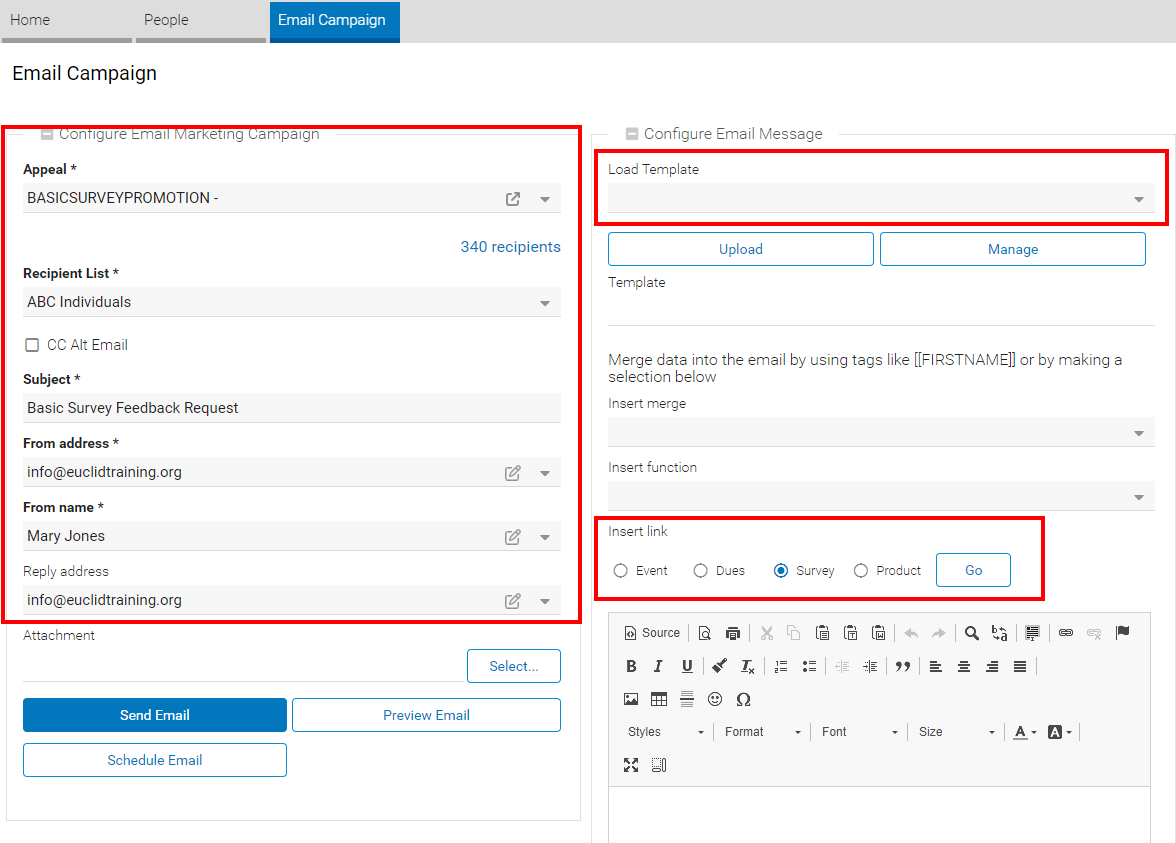Insert a numbered list
The width and height of the screenshot is (1176, 843).
tap(781, 666)
